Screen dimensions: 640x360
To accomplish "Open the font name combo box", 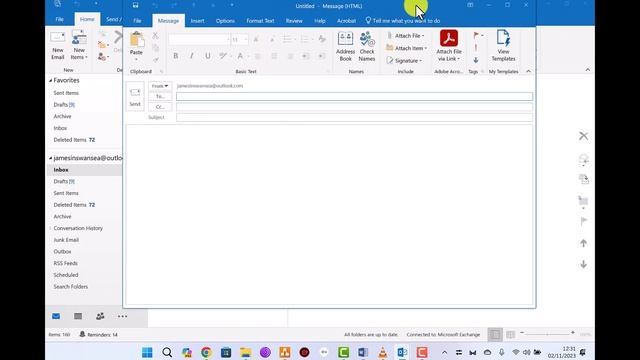I will tap(200, 40).
